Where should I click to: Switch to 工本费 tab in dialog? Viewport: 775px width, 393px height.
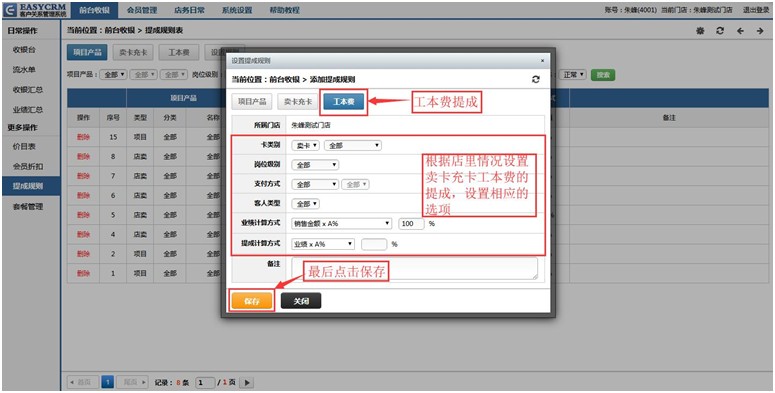coord(344,102)
